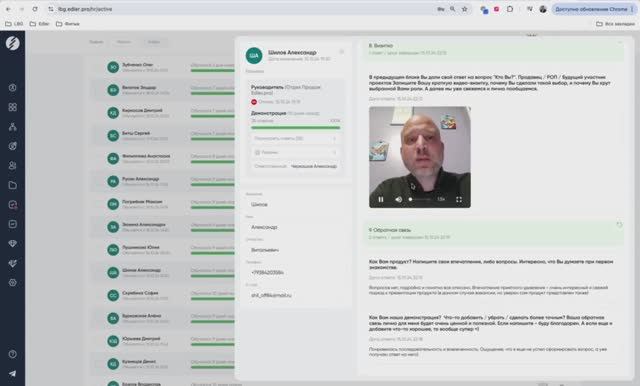The image size is (640, 386).
Task: Open Шилов Александр row in the list
Action: [x=163, y=273]
